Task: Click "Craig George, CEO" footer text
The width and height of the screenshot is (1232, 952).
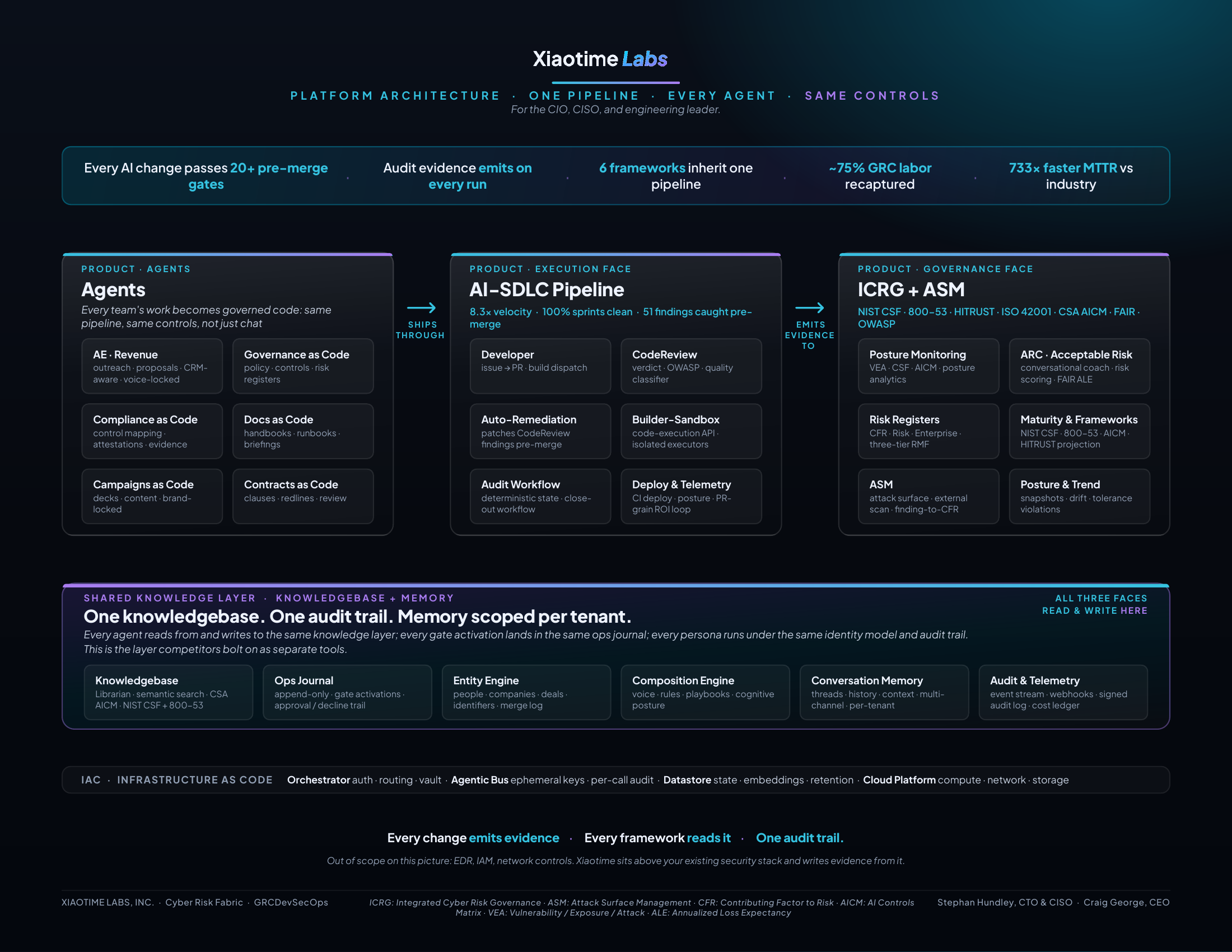Action: (1127, 902)
